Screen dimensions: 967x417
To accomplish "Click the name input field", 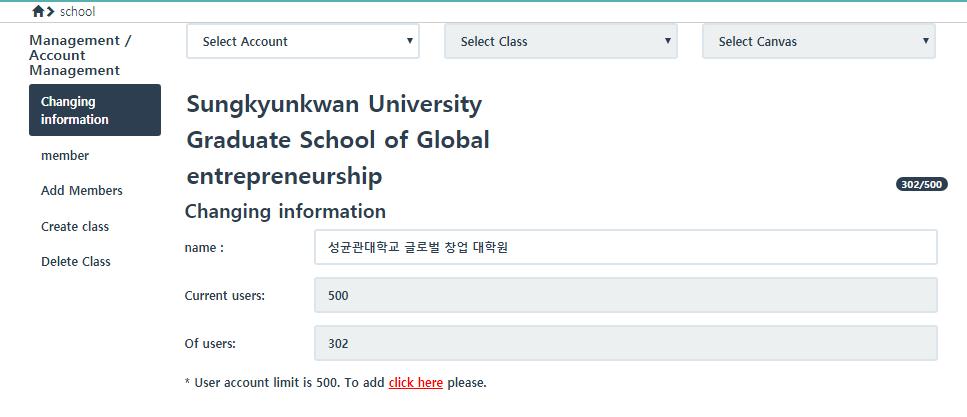I will [x=625, y=247].
